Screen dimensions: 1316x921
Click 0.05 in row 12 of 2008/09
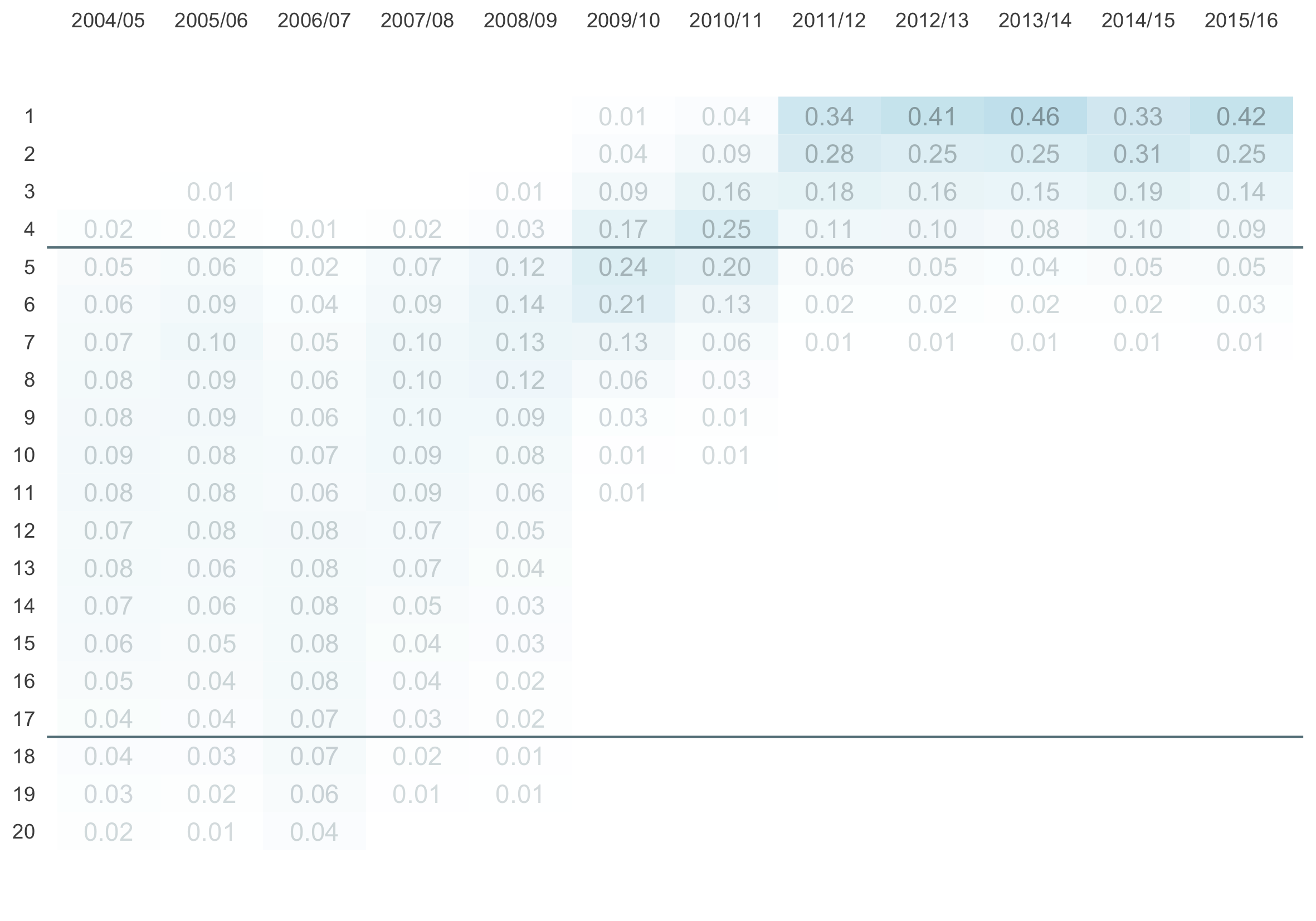[x=520, y=530]
